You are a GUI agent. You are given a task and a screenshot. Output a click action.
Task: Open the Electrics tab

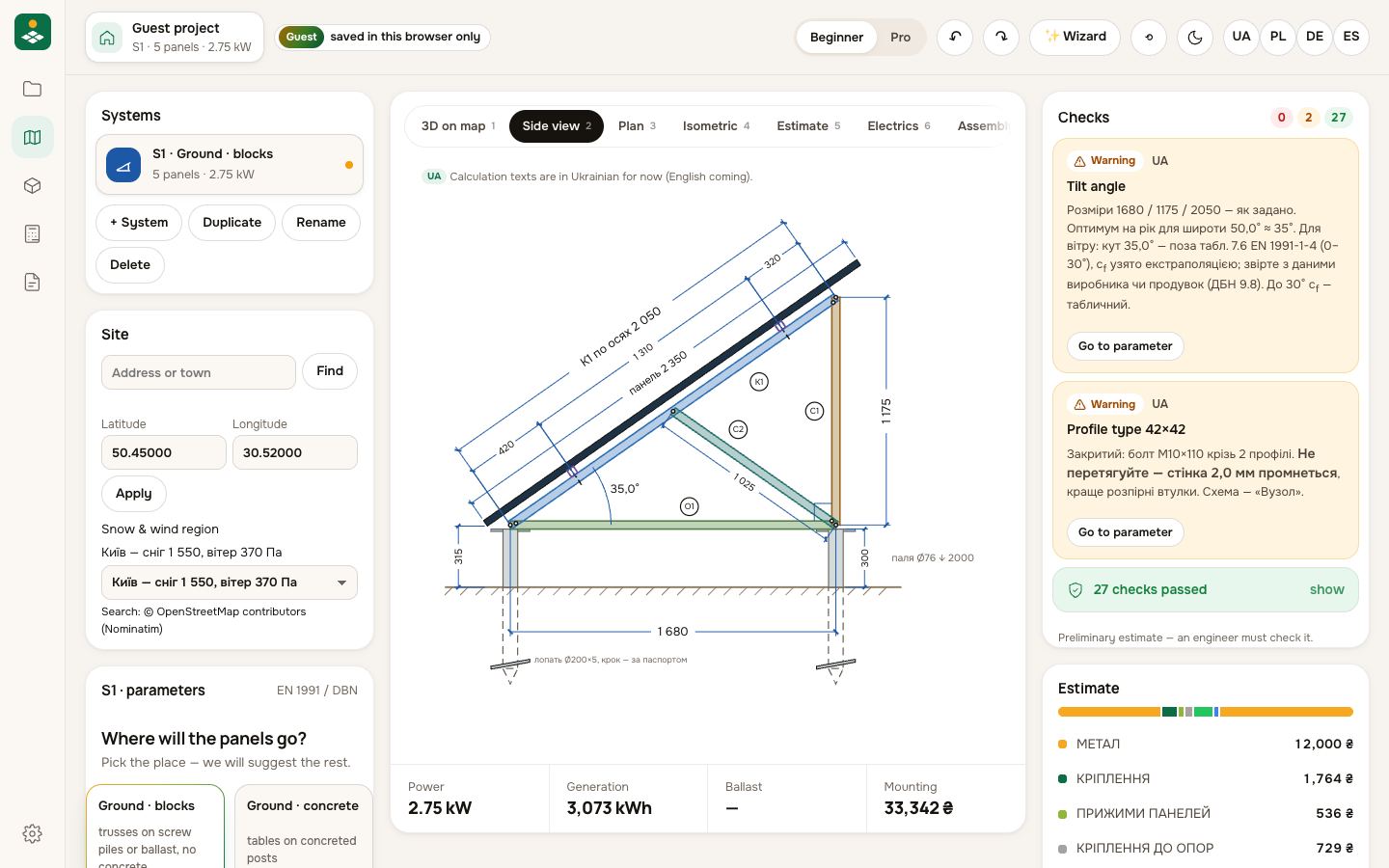tap(899, 126)
